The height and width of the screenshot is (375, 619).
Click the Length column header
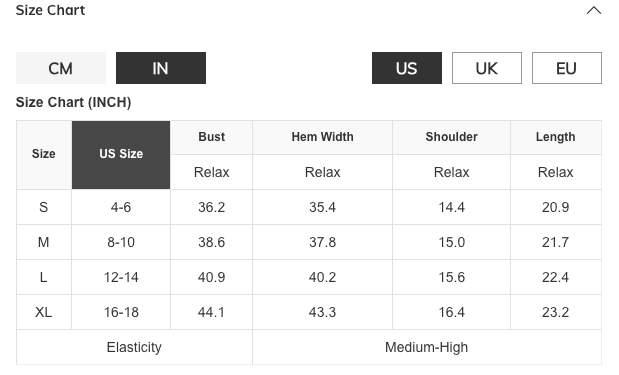[x=555, y=137]
